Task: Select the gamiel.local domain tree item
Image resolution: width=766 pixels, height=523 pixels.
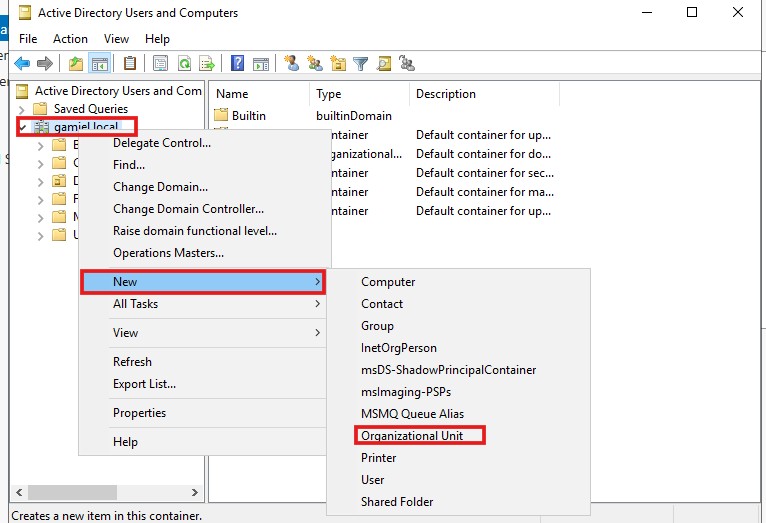Action: pos(86,127)
